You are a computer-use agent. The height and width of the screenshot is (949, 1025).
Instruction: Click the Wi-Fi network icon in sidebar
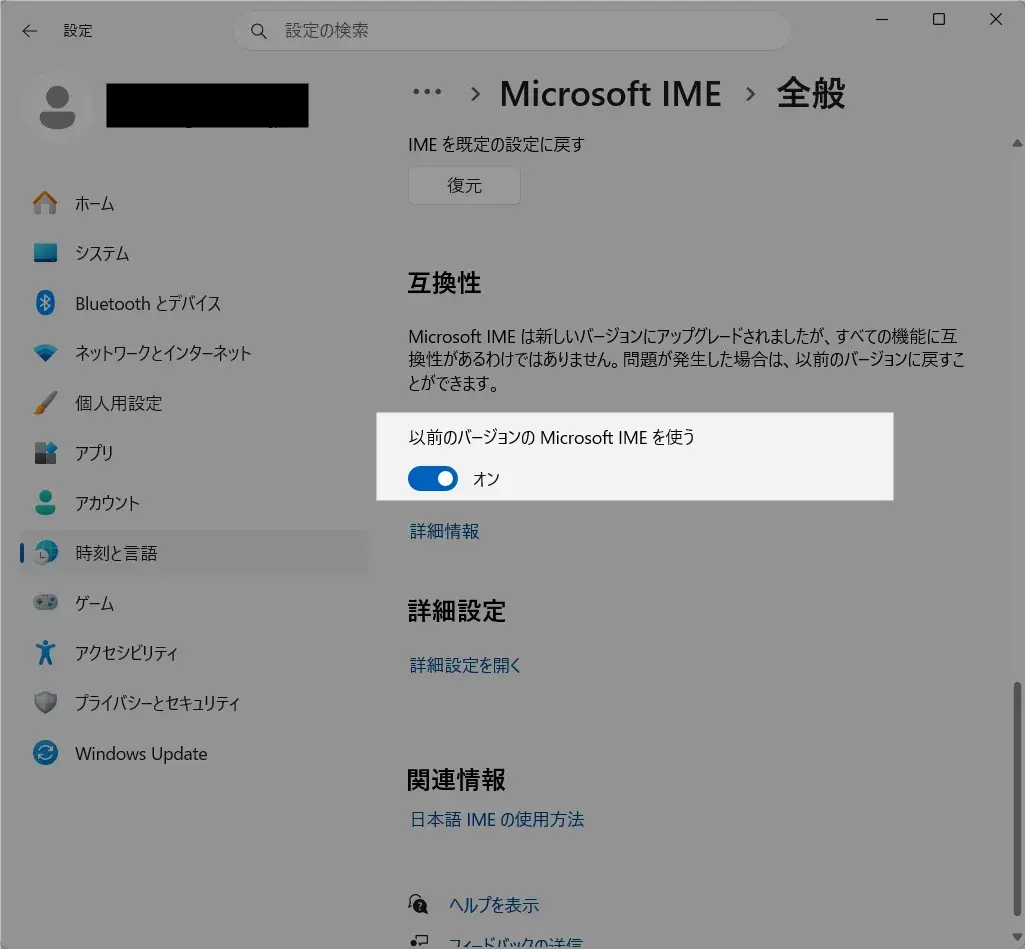click(45, 353)
